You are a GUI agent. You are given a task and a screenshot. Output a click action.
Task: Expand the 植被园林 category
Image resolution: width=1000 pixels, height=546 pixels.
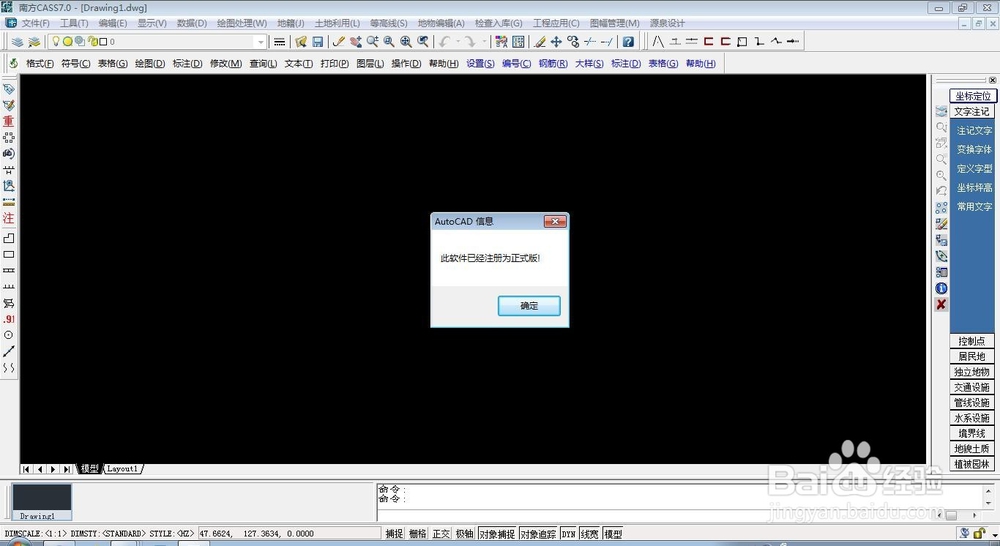pos(971,464)
